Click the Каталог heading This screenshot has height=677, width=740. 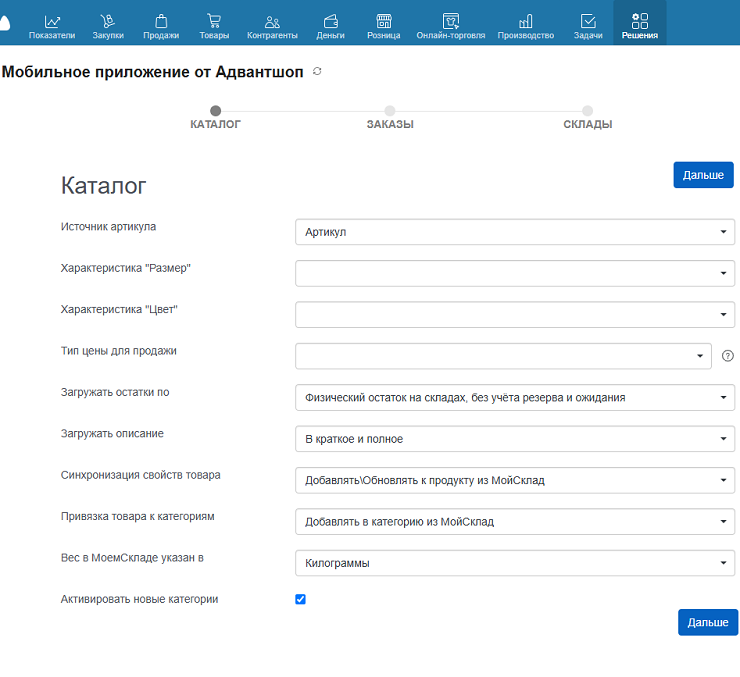point(103,185)
